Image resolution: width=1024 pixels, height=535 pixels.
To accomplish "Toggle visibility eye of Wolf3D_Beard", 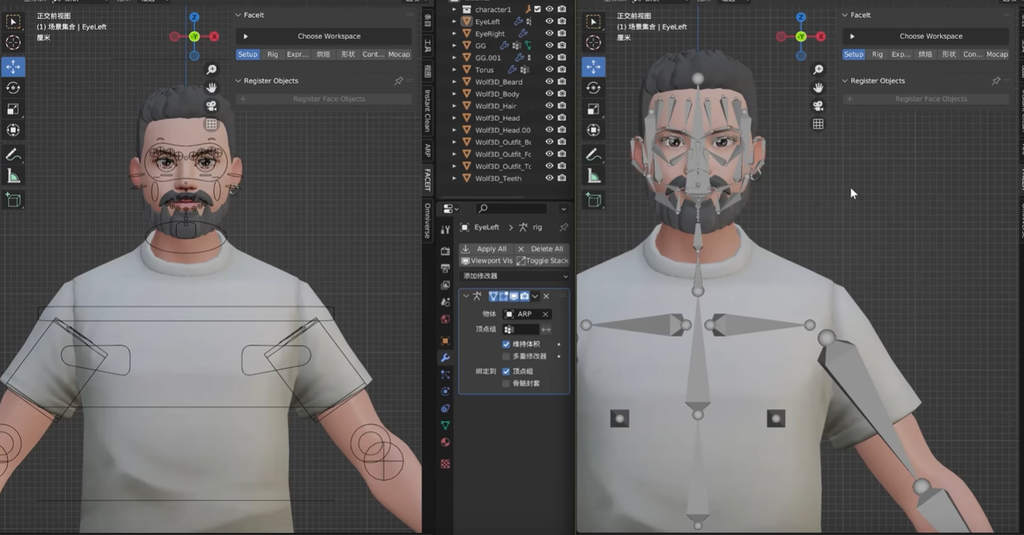I will click(549, 82).
